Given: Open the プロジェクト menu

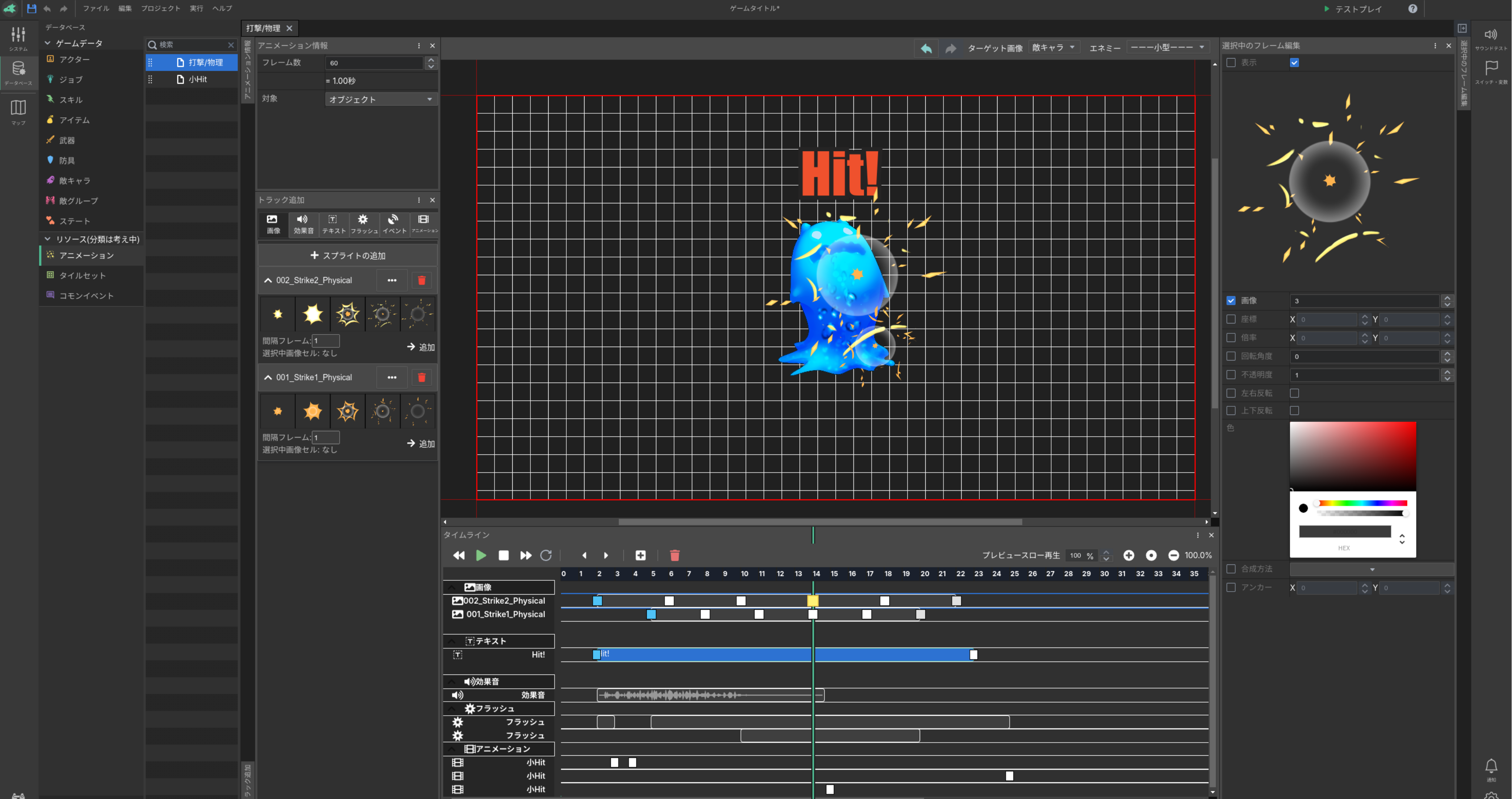Looking at the screenshot, I should click(160, 8).
